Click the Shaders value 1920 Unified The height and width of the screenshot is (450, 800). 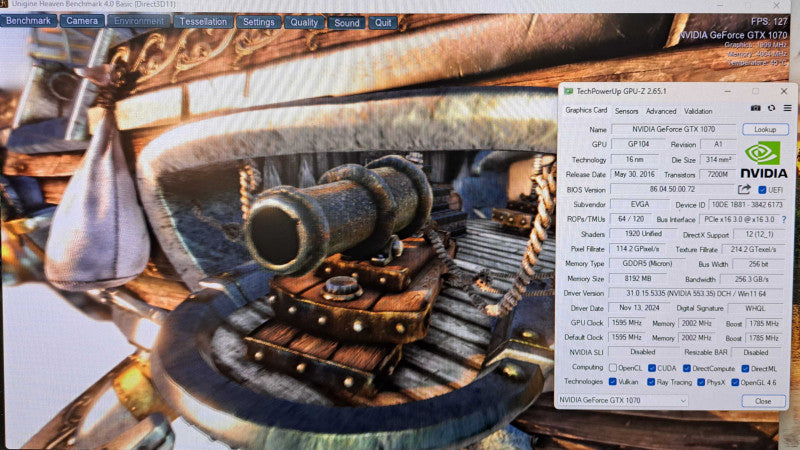[643, 234]
